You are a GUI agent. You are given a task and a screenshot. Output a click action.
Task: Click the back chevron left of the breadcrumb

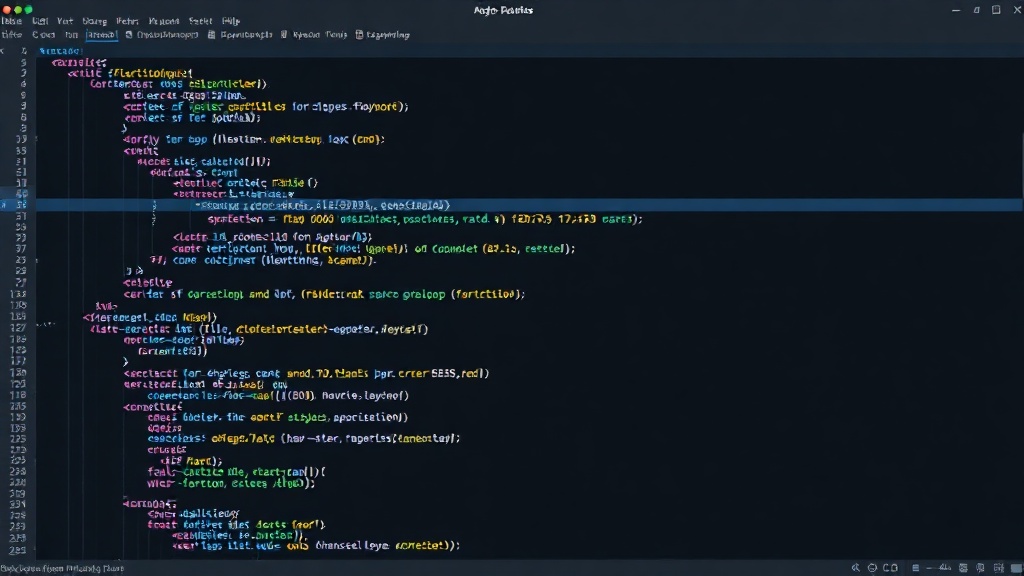click(x=3, y=50)
